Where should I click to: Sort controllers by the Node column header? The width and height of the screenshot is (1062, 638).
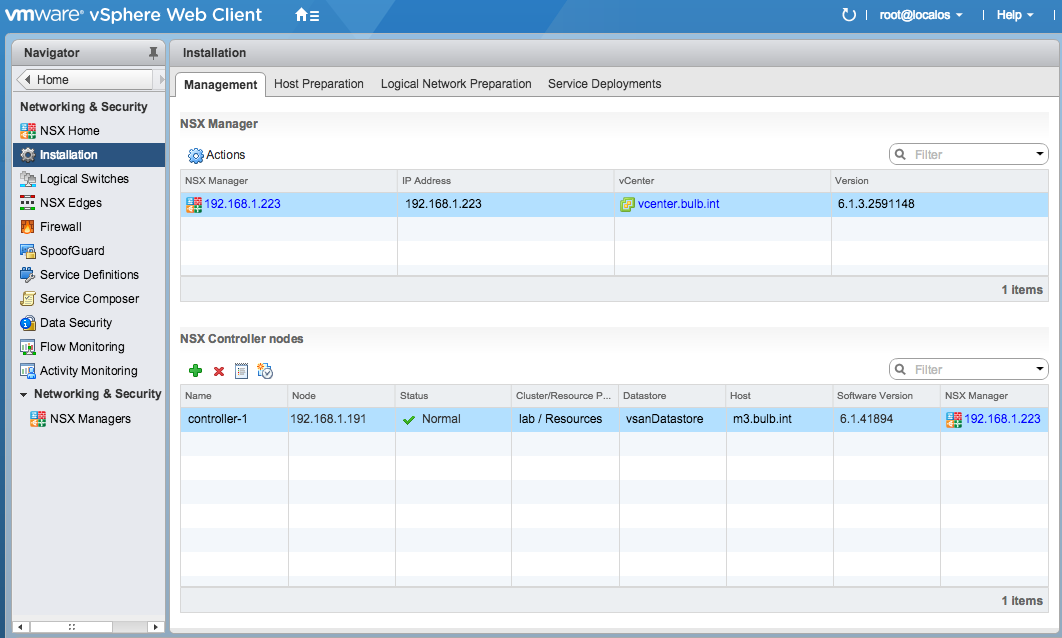(341, 396)
